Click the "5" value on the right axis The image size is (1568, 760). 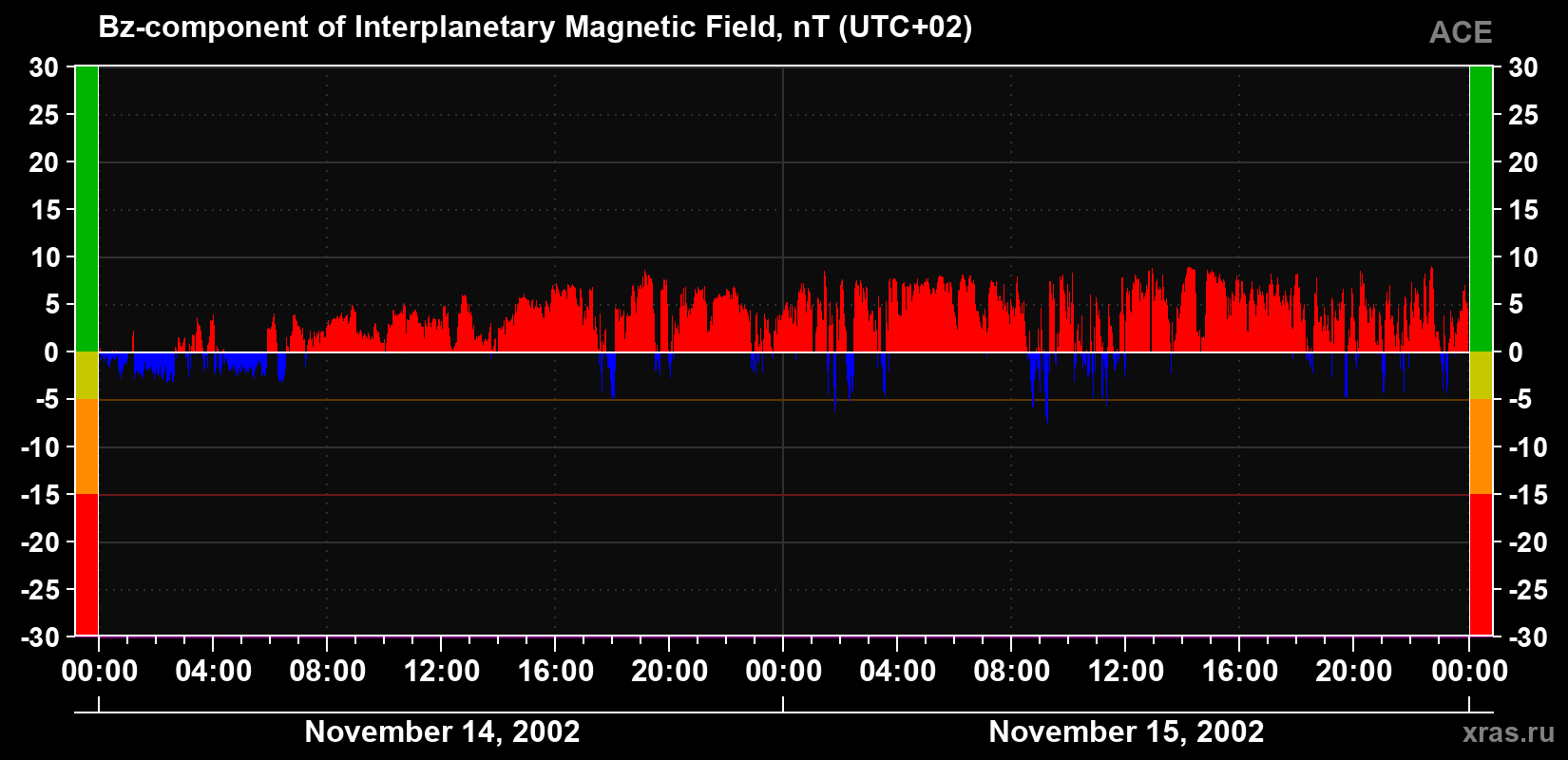pyautogui.click(x=1516, y=305)
